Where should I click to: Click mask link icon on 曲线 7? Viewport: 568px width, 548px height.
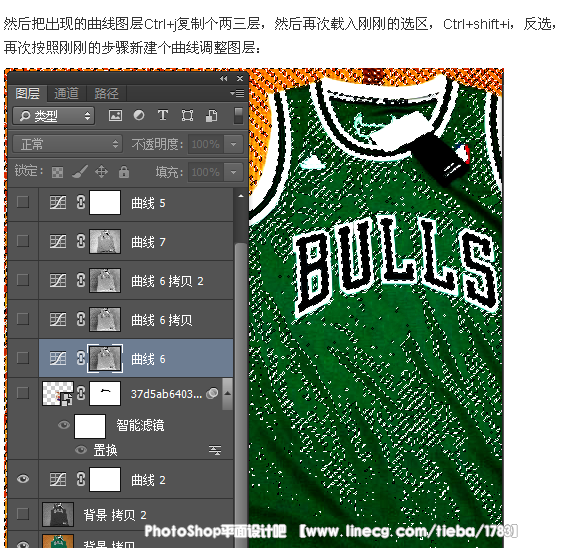click(81, 241)
